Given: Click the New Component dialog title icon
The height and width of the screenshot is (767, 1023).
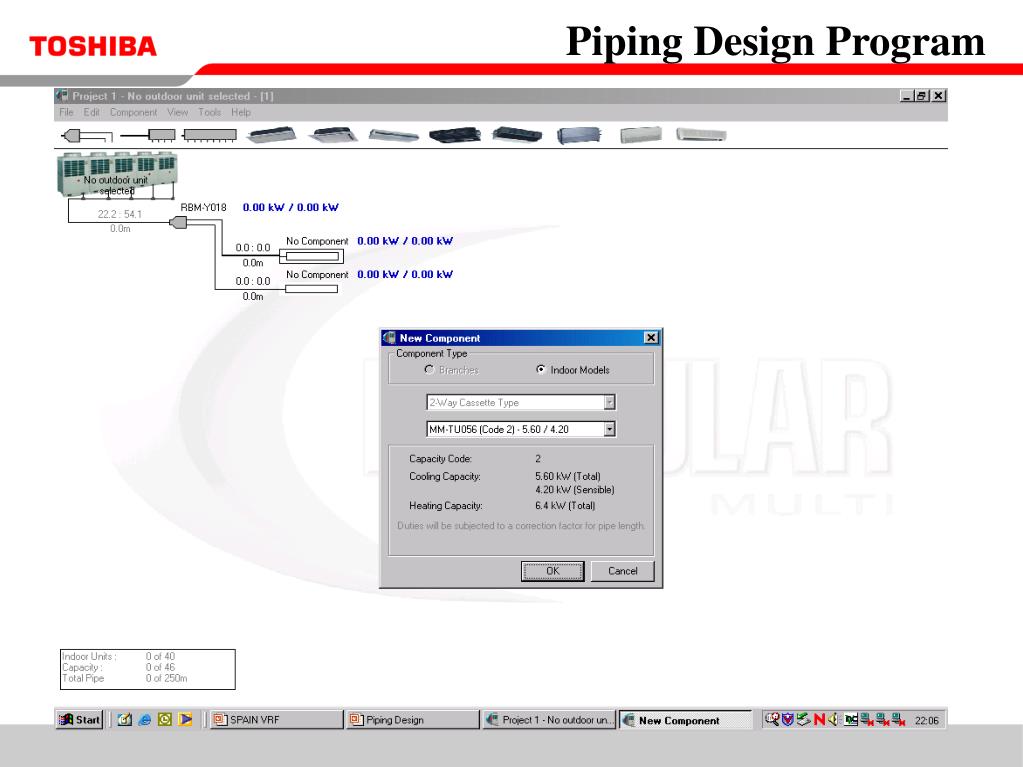Looking at the screenshot, I should tap(389, 338).
